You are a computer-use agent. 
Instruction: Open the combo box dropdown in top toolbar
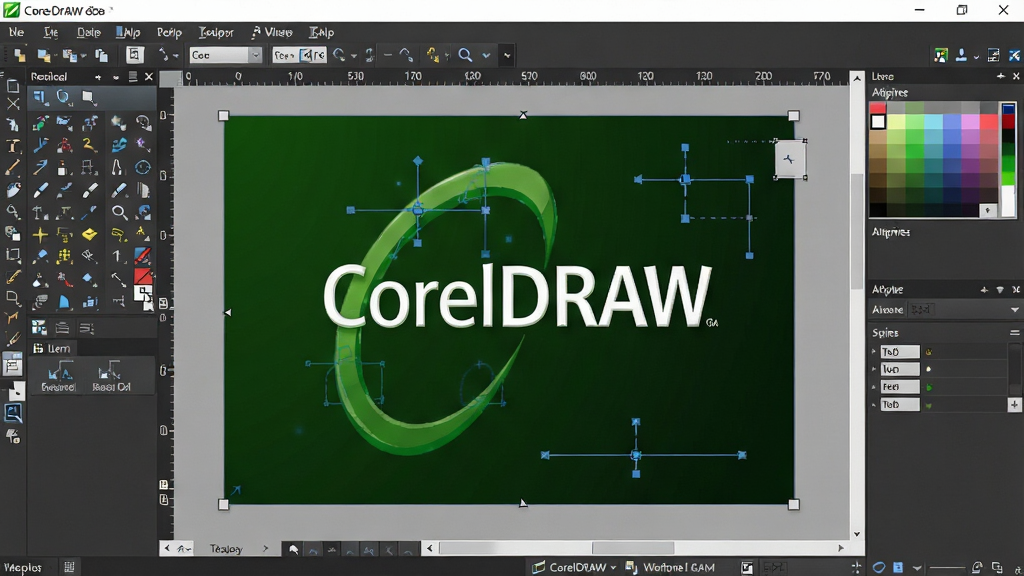tap(255, 55)
